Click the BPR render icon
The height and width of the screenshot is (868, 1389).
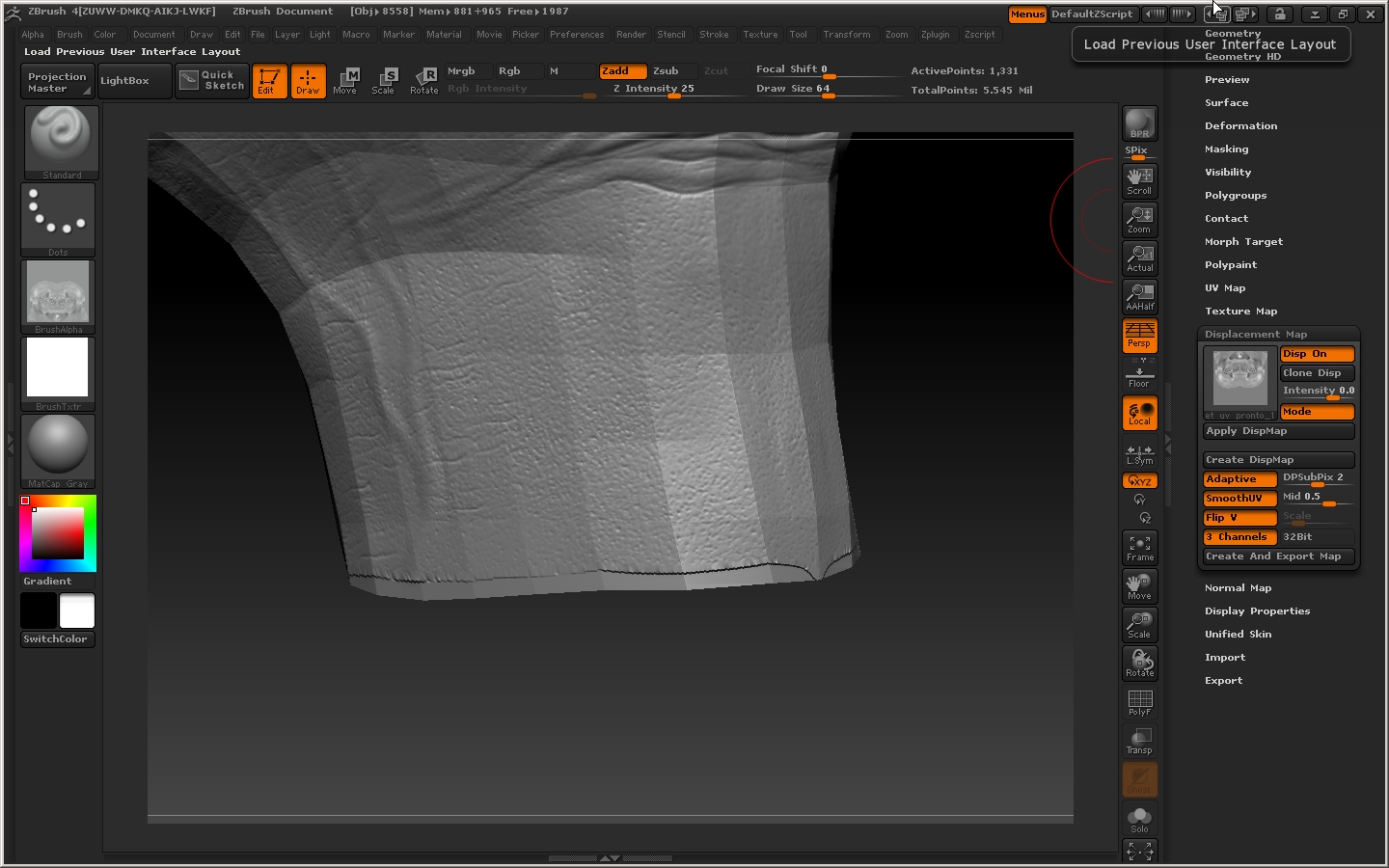pyautogui.click(x=1139, y=123)
